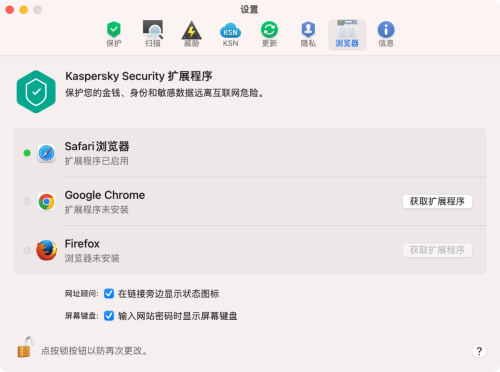Click the Safari browser icon
Viewport: 500px width, 372px height.
46,153
